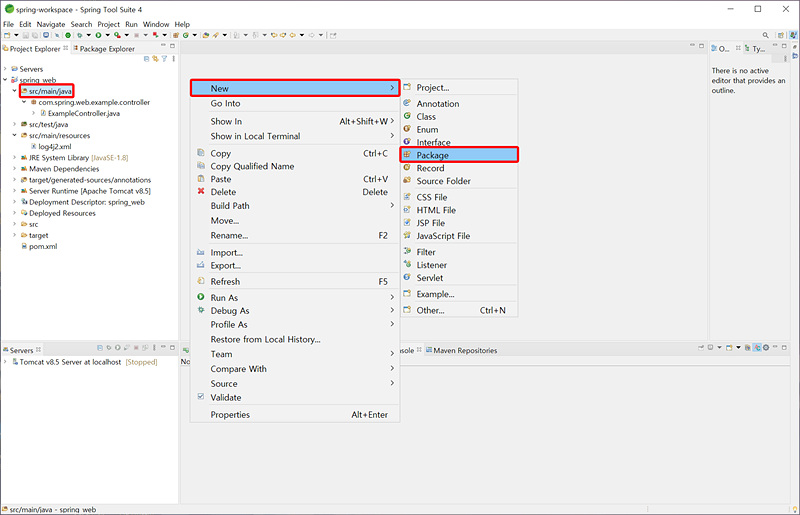
Task: Click the Servers view tab
Action: (21, 350)
